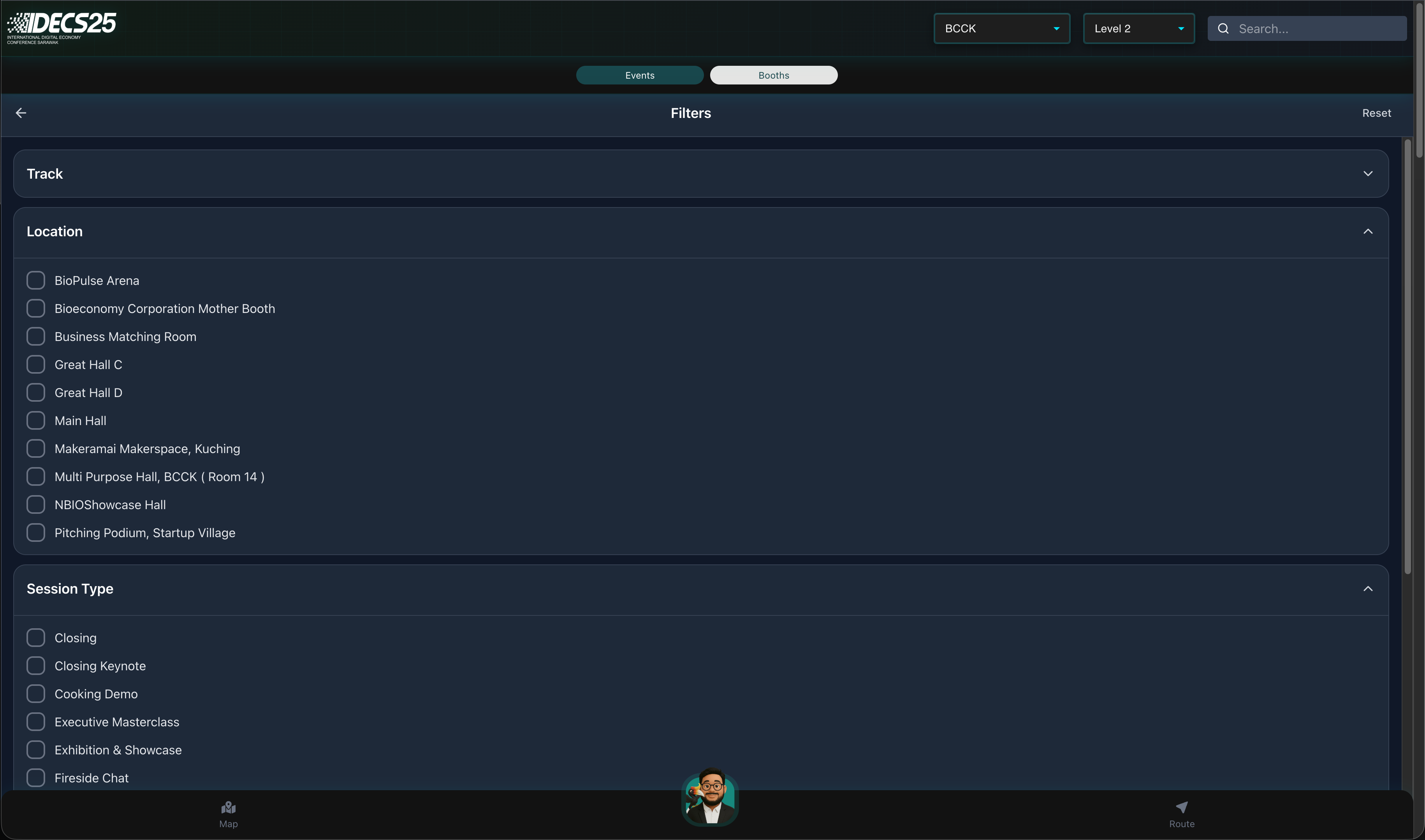The height and width of the screenshot is (840, 1425).
Task: Tick Bioeconomy Corporation Mother Booth checkbox
Action: pyautogui.click(x=36, y=309)
